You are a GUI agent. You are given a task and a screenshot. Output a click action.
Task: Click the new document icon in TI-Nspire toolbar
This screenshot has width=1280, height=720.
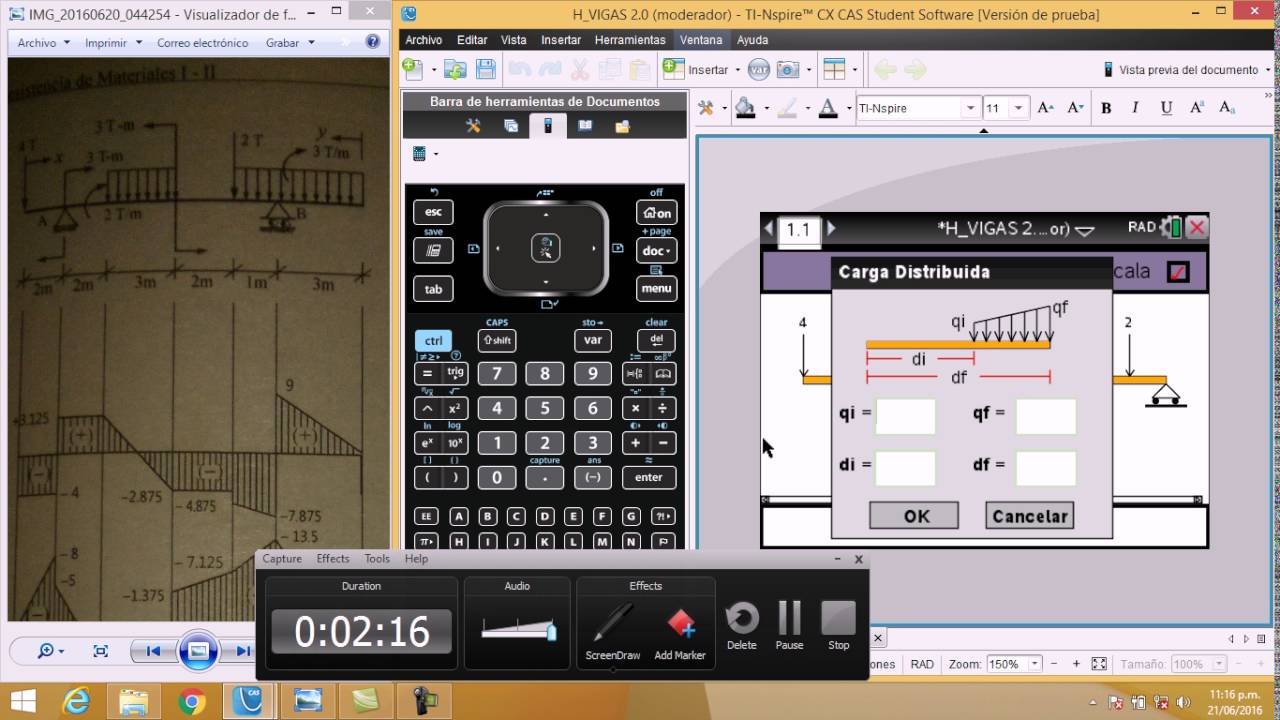(x=413, y=69)
